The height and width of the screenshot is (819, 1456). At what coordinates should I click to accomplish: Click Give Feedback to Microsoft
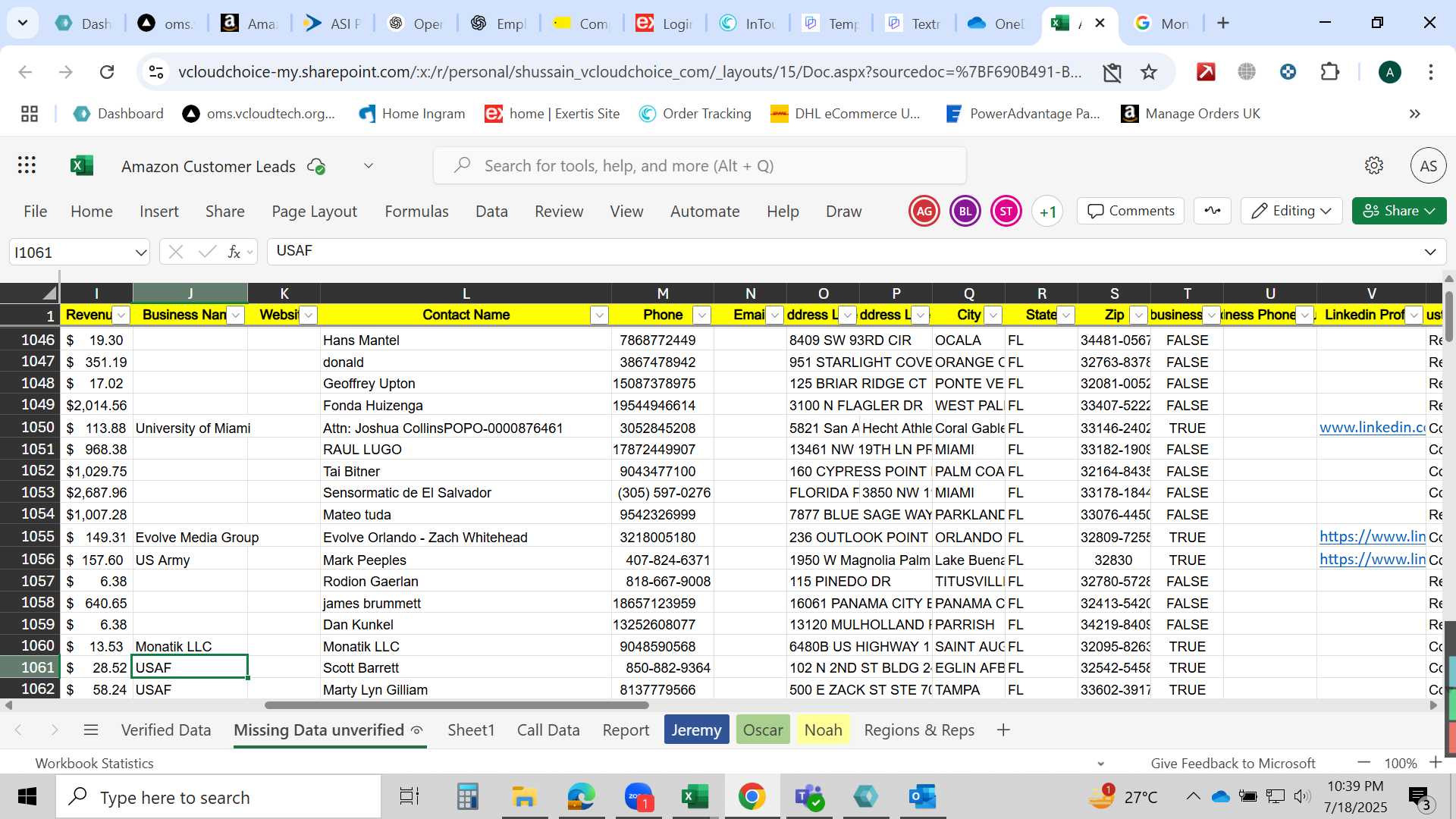tap(1233, 764)
